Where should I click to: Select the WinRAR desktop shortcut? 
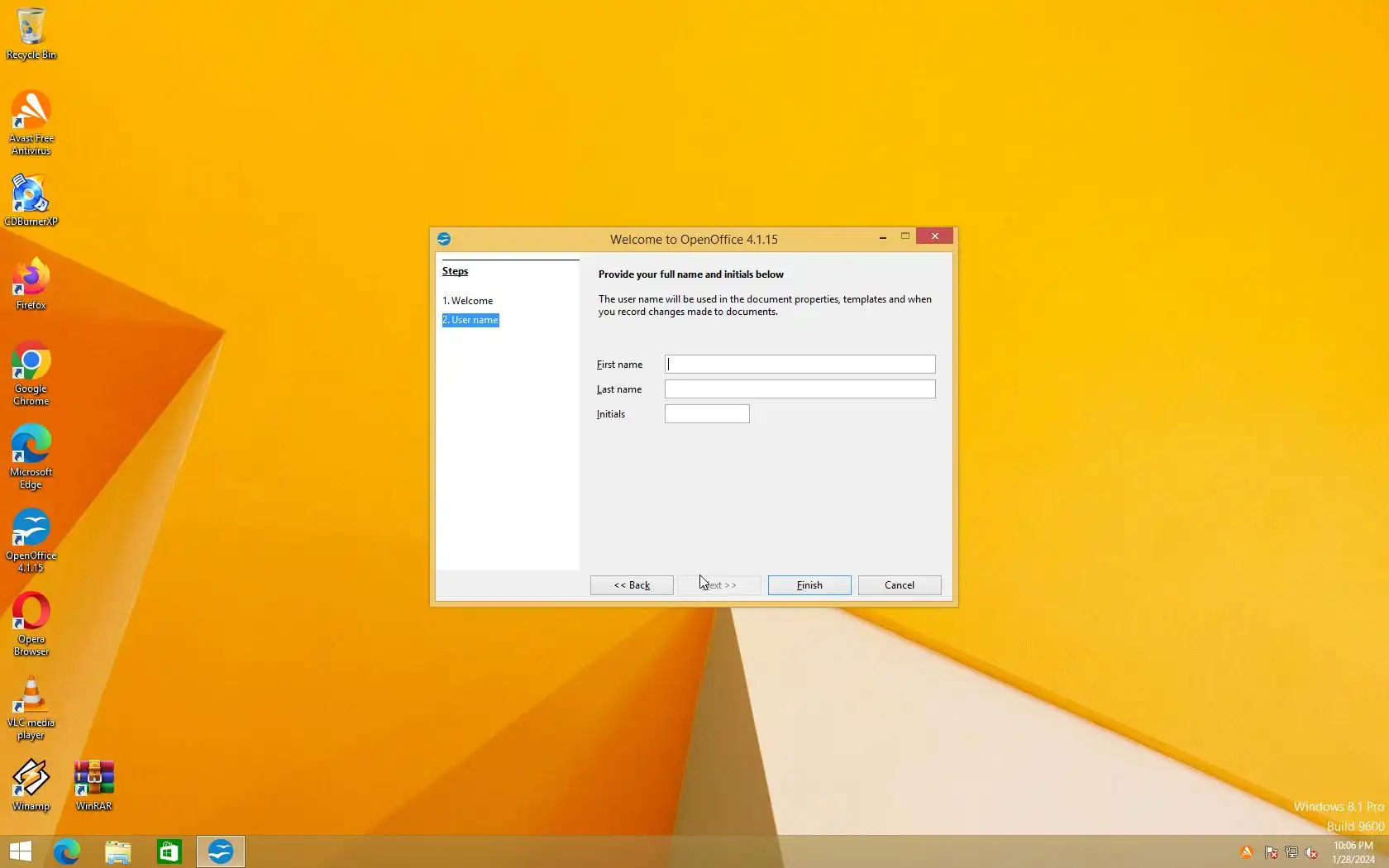(93, 785)
